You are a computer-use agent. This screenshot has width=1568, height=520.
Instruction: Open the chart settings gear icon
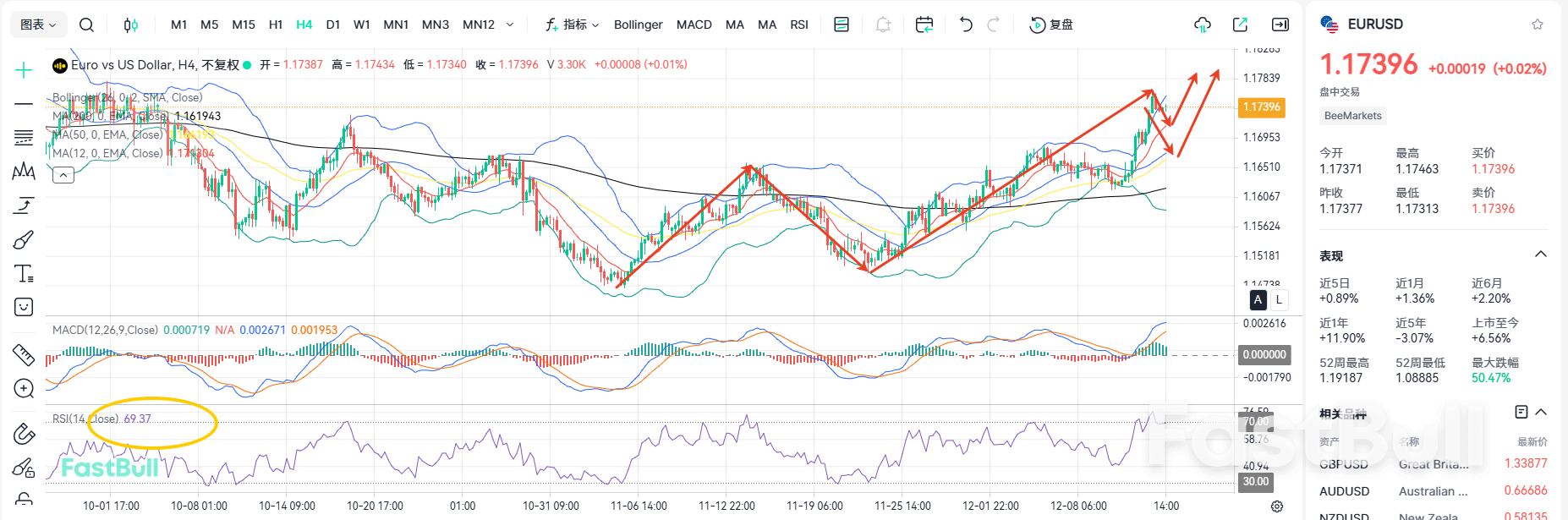[x=1277, y=506]
